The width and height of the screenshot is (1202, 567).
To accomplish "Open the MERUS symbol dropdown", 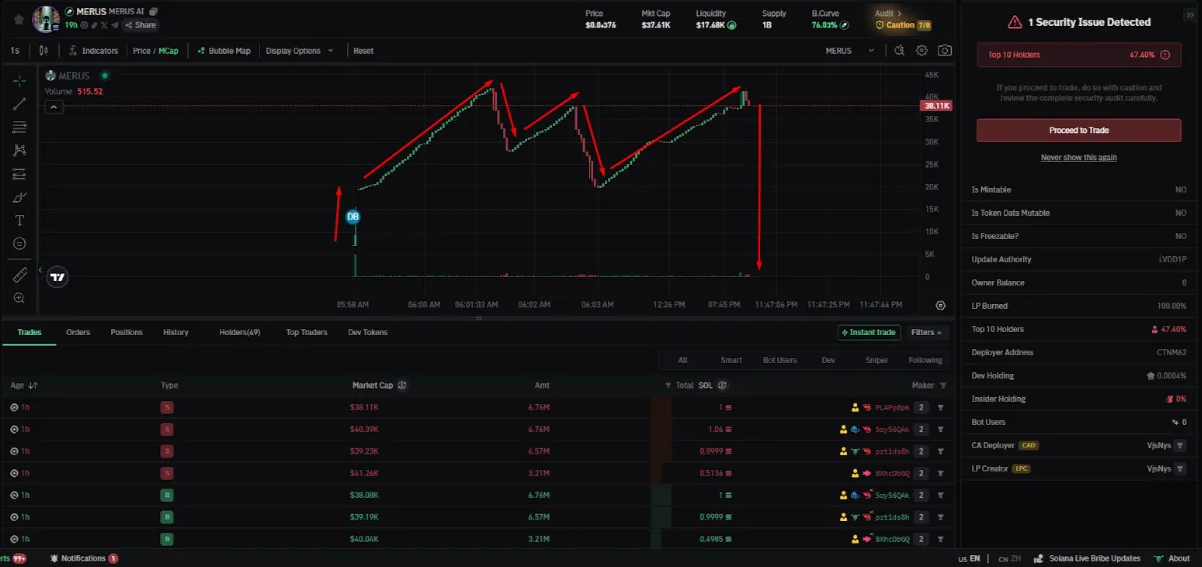I will pos(850,51).
